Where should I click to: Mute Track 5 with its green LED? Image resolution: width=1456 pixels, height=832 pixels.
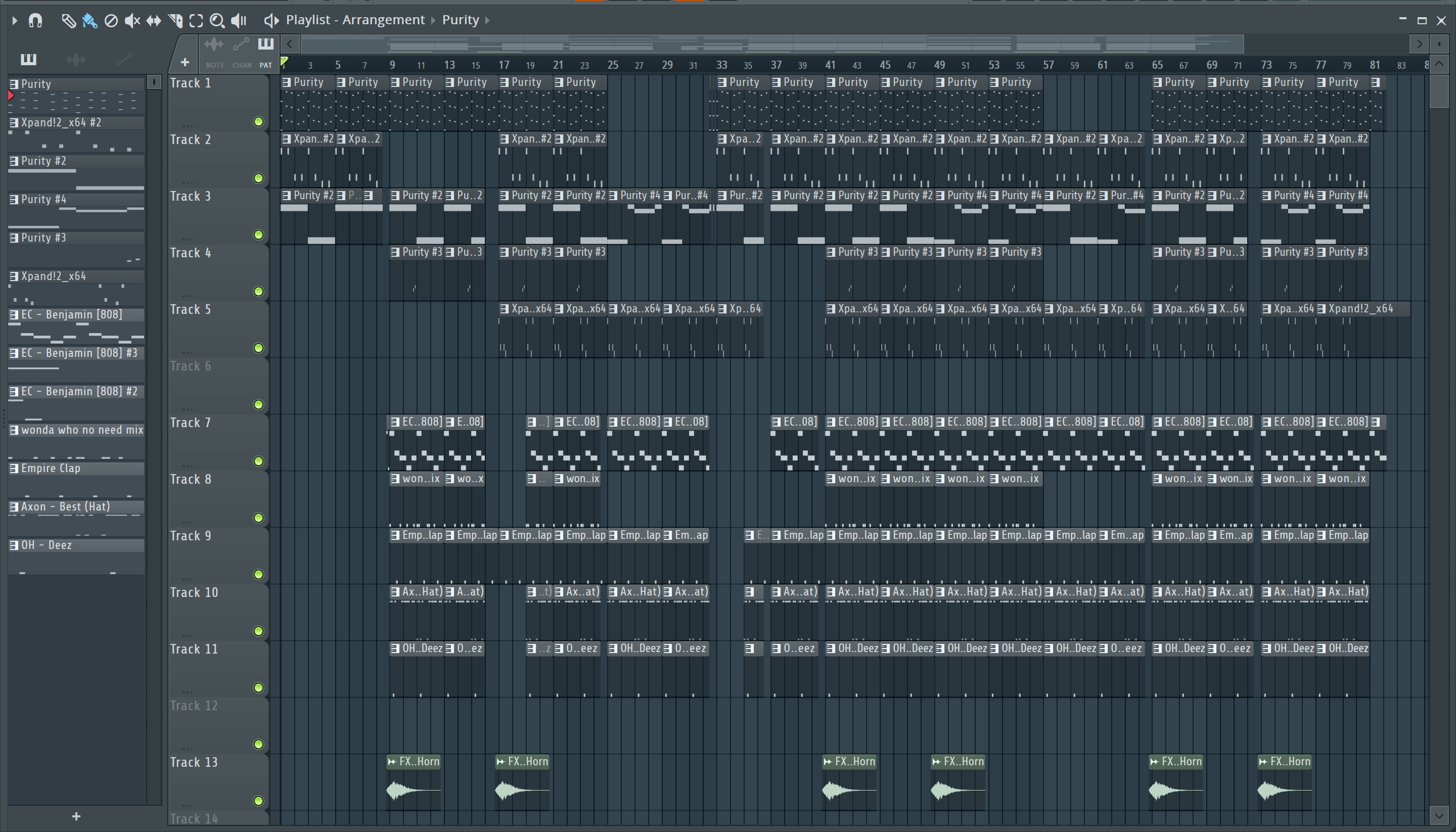[x=258, y=347]
